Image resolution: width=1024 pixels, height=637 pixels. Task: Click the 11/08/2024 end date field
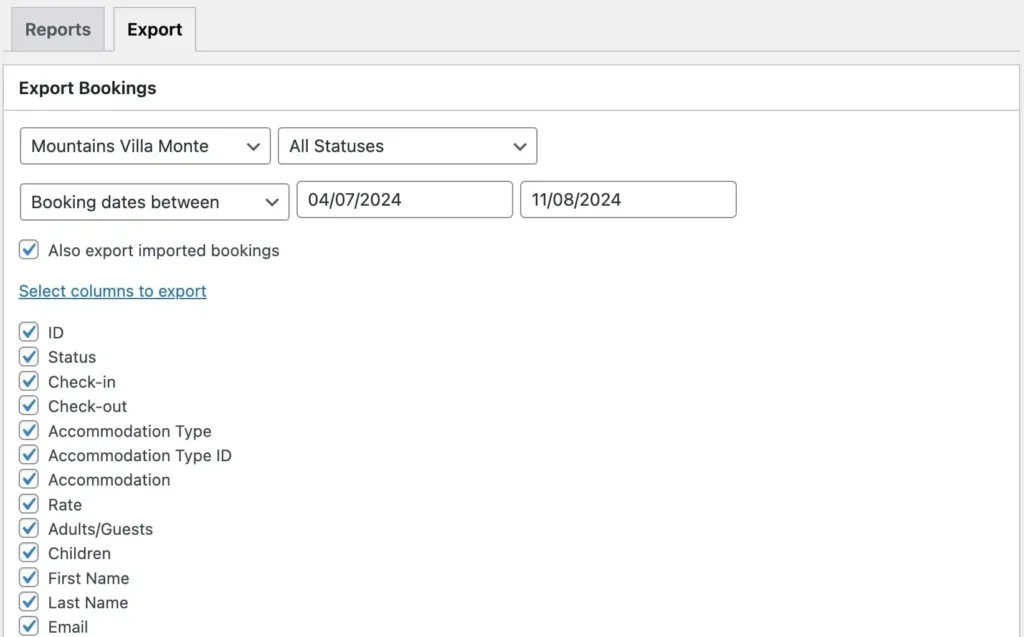[627, 199]
